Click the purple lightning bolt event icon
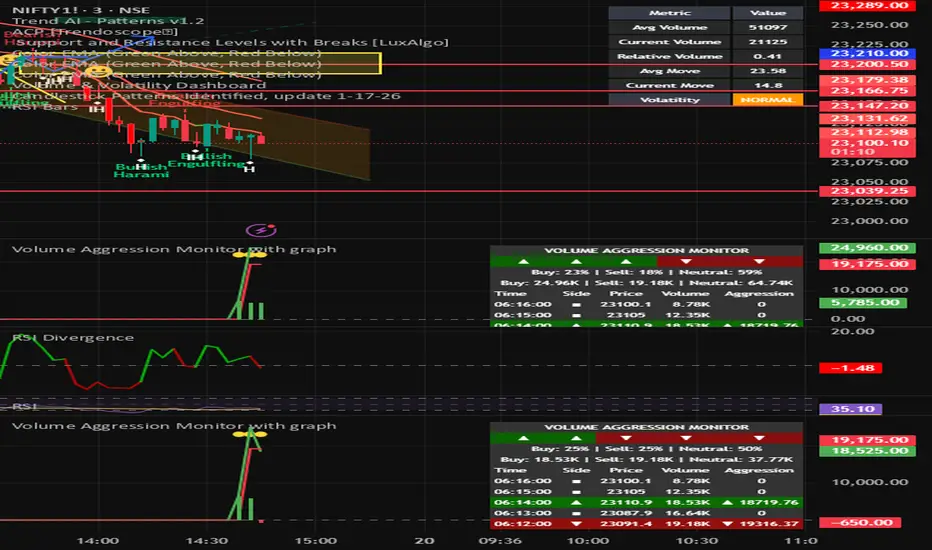Screen dimensions: 932x550 pos(261,230)
